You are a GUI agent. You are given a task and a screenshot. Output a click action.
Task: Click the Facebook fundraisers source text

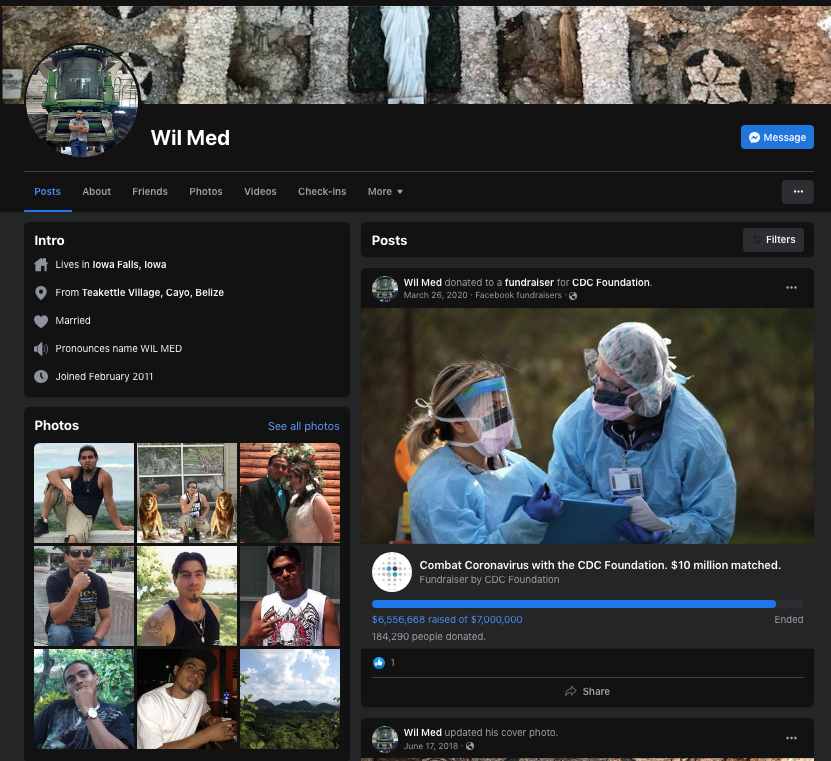click(518, 295)
